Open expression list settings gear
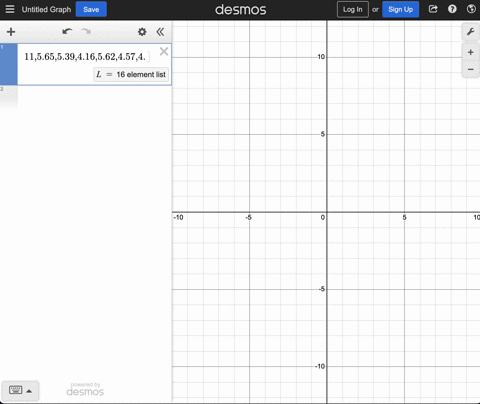 click(142, 32)
